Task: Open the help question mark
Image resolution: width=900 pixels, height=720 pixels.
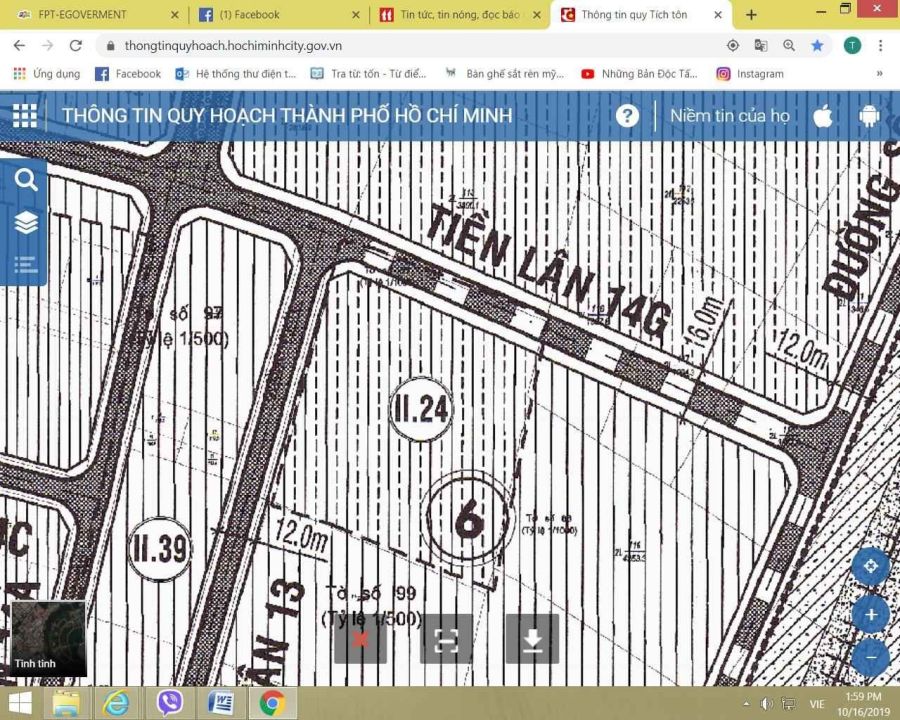Action: (x=627, y=115)
